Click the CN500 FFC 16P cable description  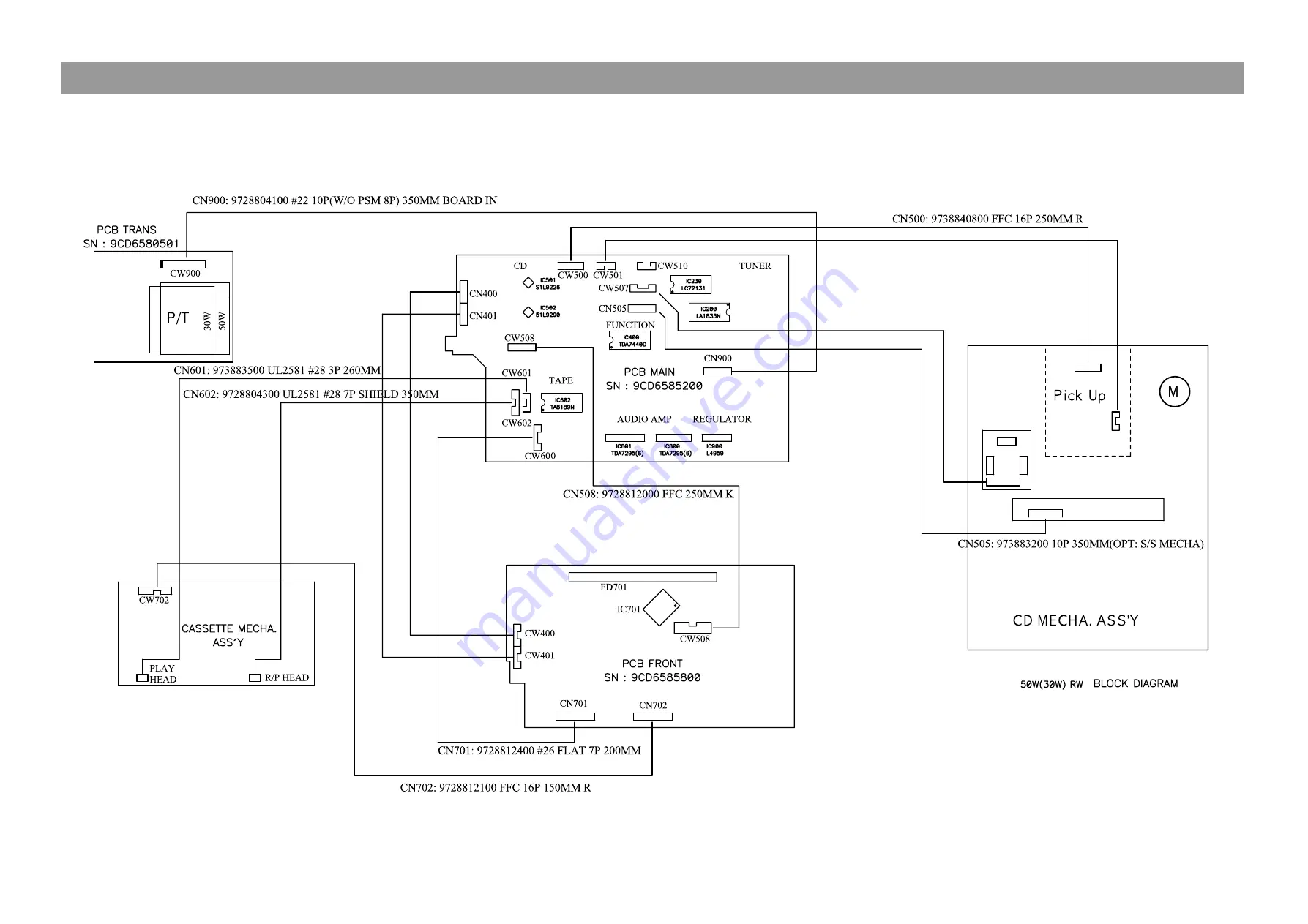point(987,219)
